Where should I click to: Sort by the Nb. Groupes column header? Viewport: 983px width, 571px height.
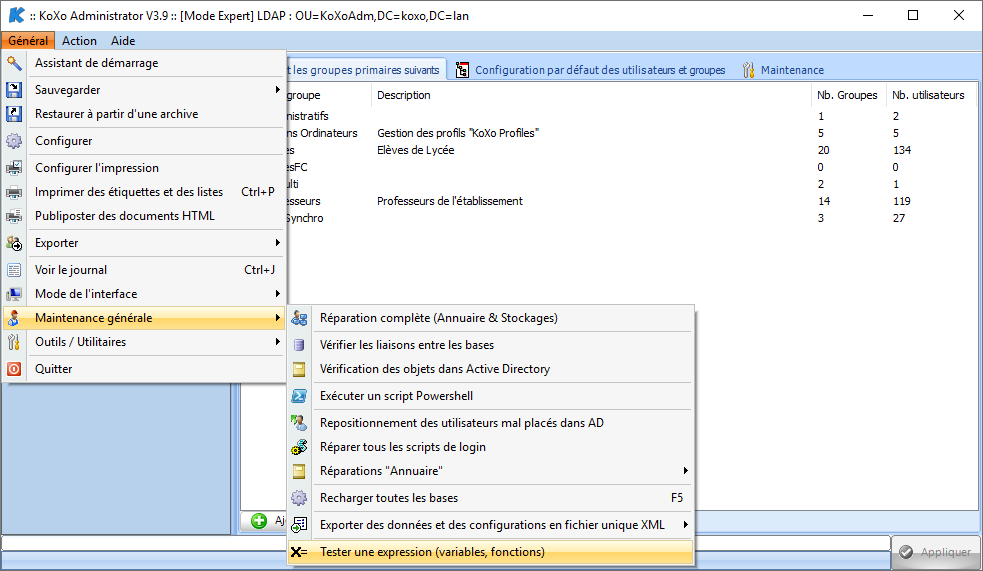pyautogui.click(x=847, y=95)
